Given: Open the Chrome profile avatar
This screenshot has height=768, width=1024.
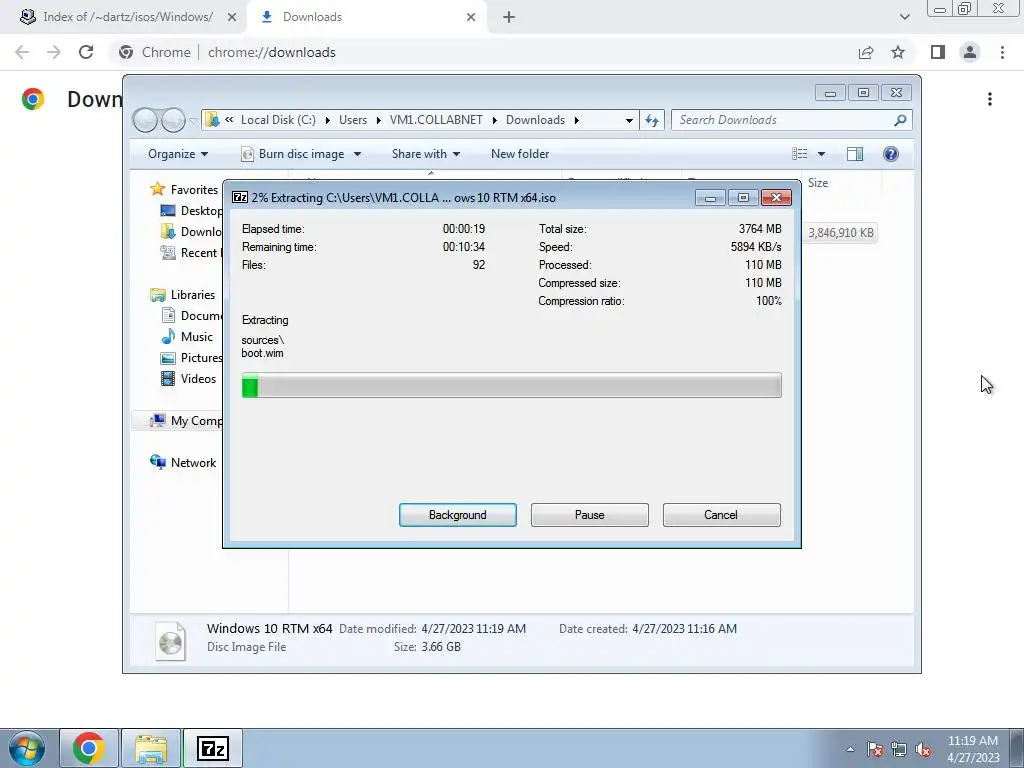Looking at the screenshot, I should tap(970, 52).
